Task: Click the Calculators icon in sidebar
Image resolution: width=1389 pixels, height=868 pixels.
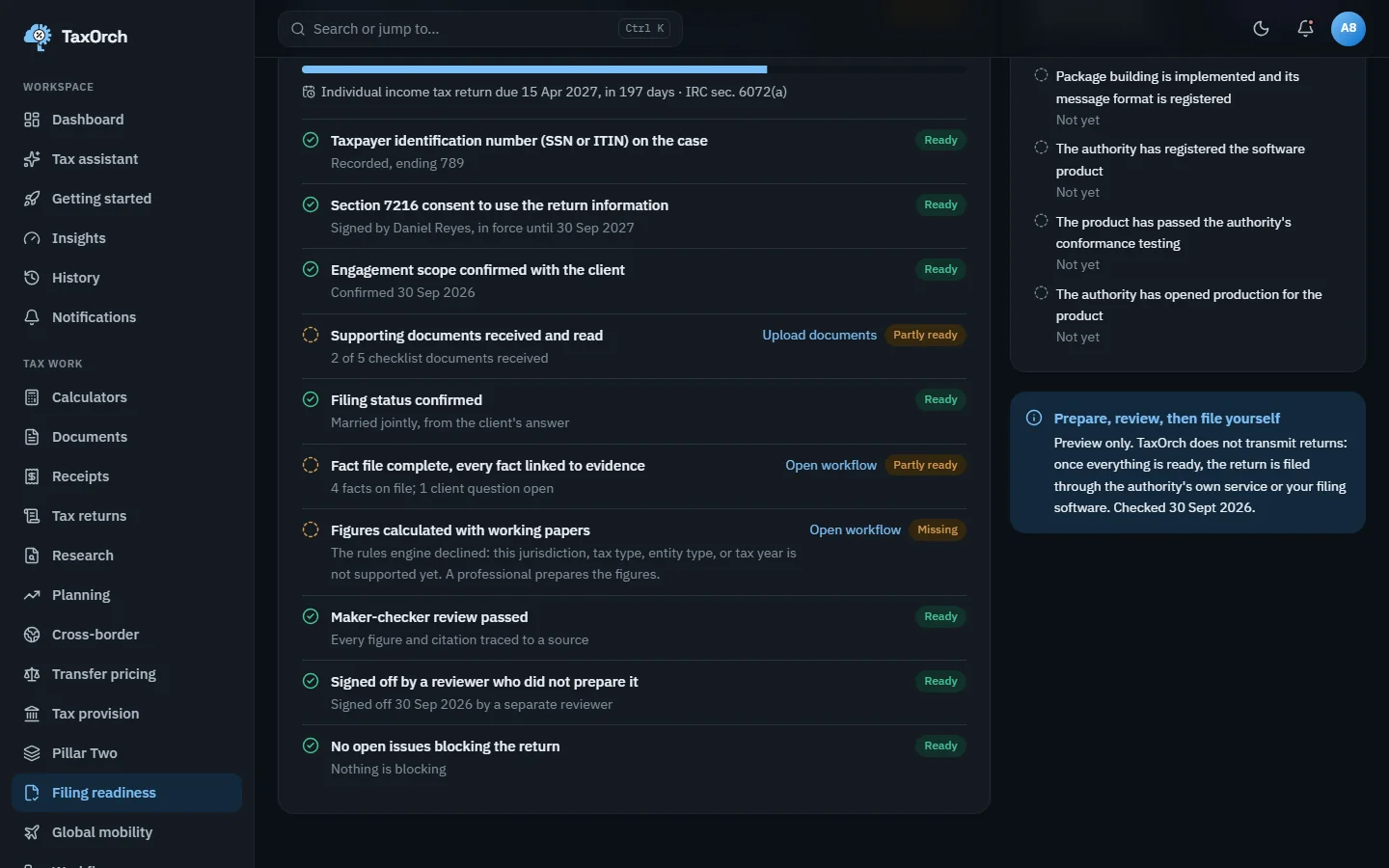Action: (32, 397)
